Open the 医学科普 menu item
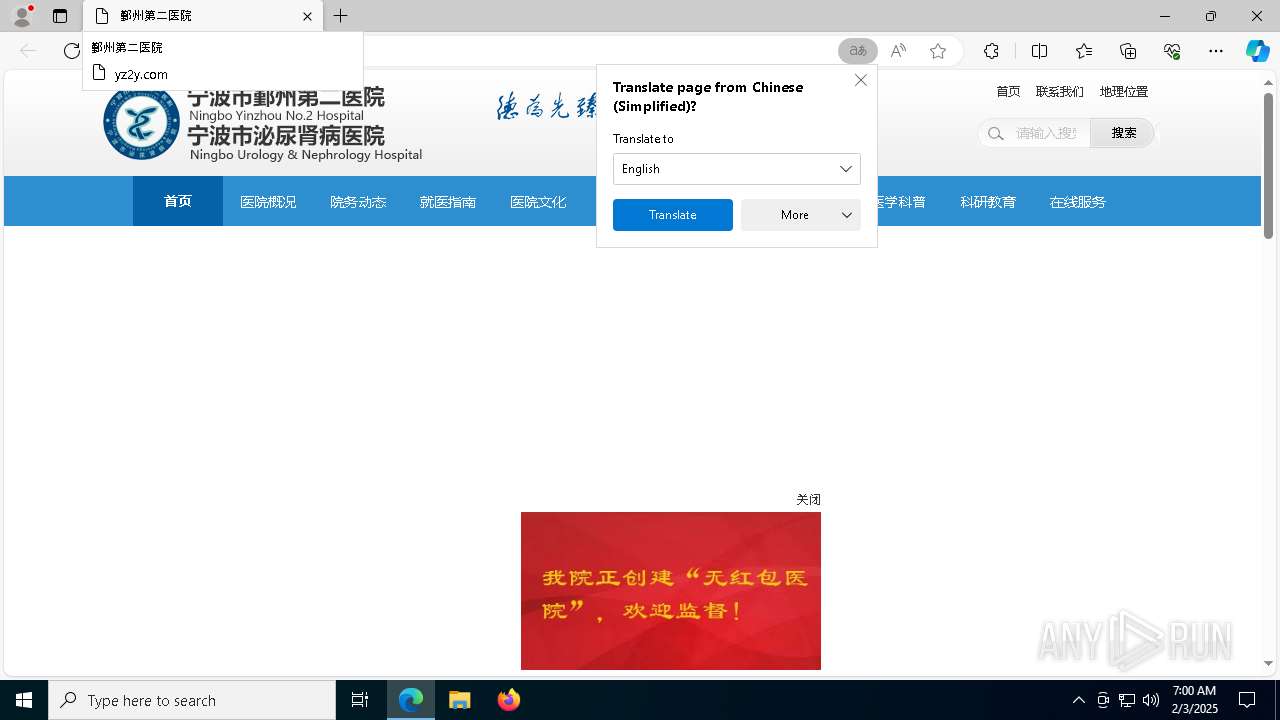 coord(900,202)
